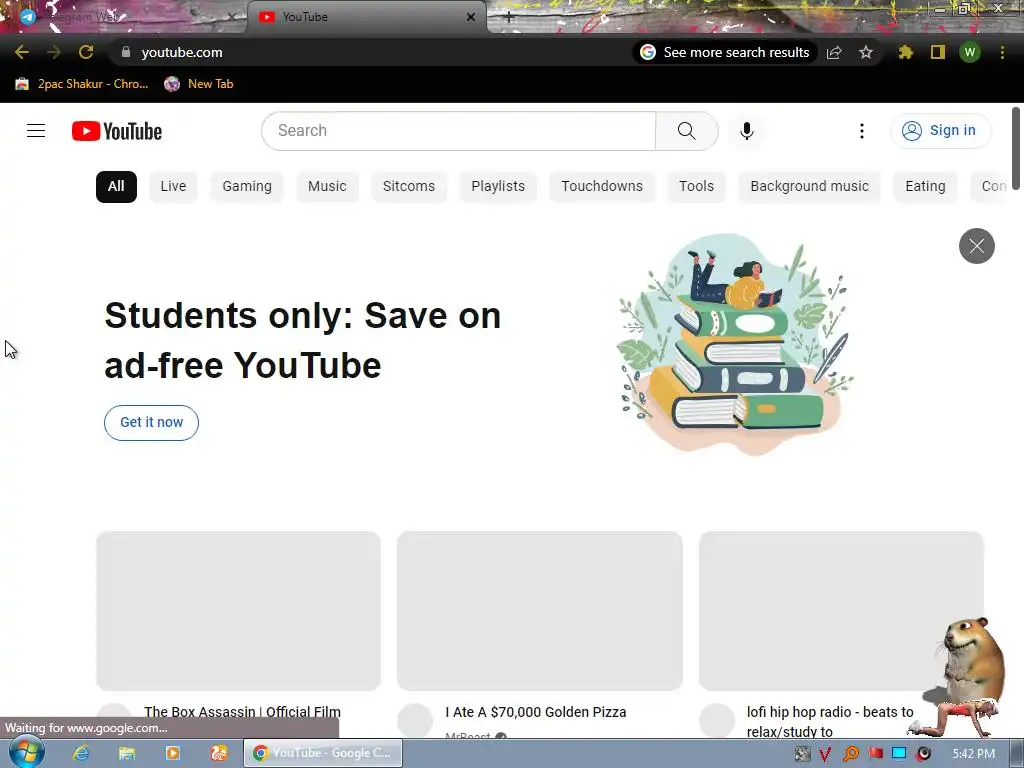Click the See more search results chip
This screenshot has width=1024, height=768.
[725, 52]
